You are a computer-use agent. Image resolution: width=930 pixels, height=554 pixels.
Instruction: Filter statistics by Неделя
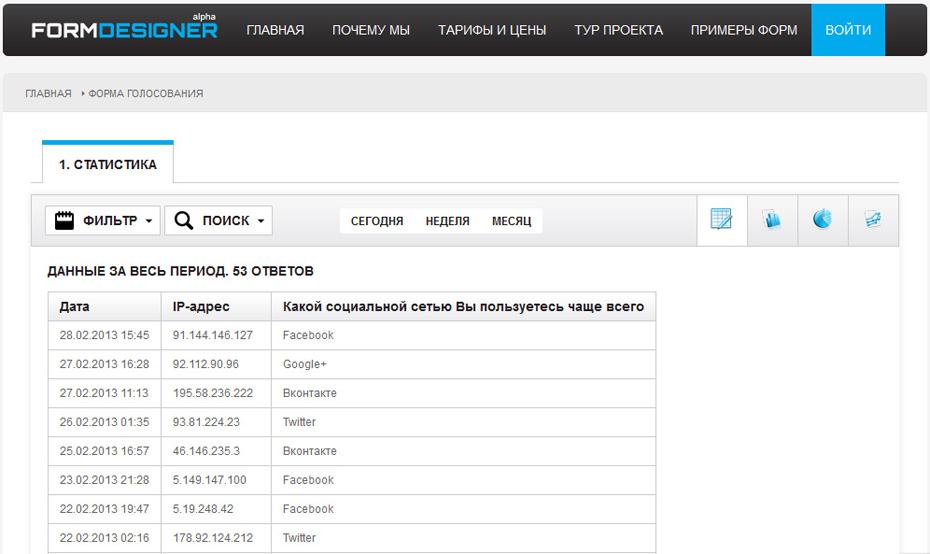click(447, 221)
